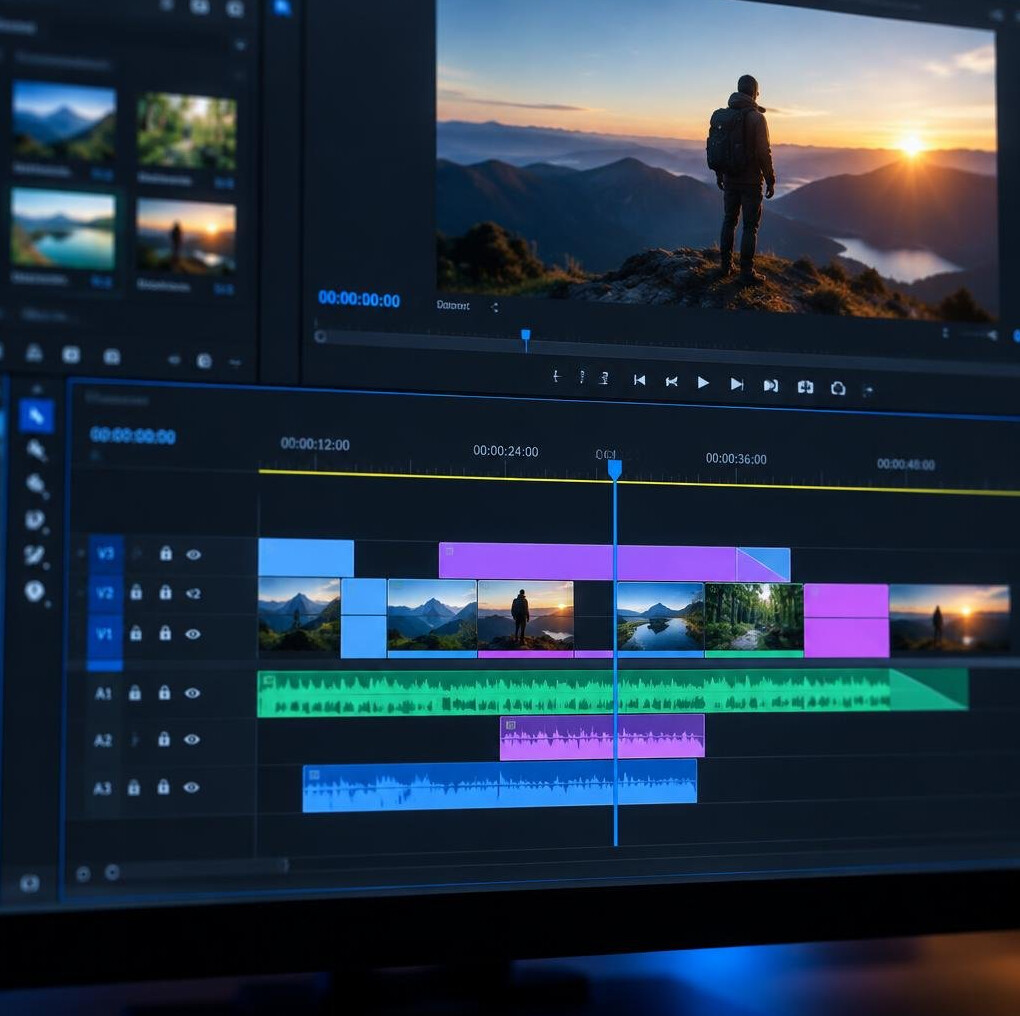1020x1016 pixels.
Task: Open the mountain peak thumbnail in project bin
Action: coord(64,122)
